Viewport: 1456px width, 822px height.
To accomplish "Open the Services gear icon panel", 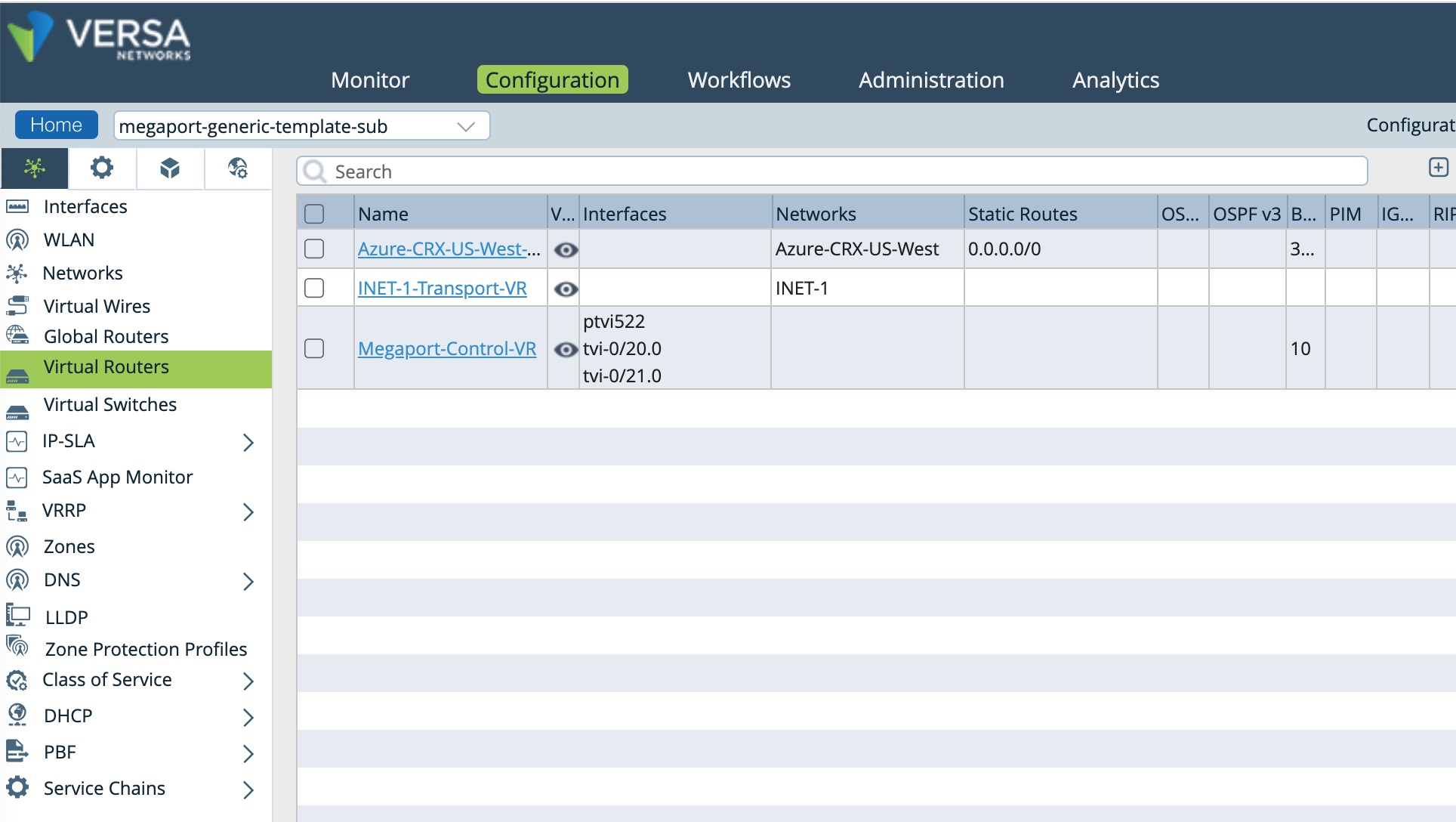I will click(x=101, y=168).
